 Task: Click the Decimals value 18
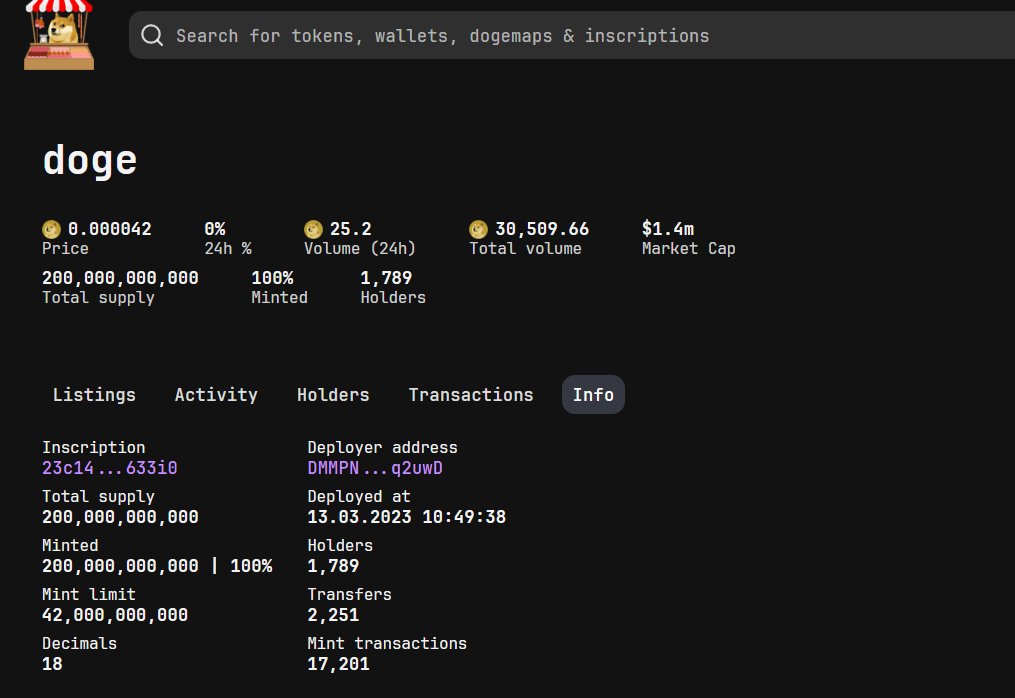point(52,664)
